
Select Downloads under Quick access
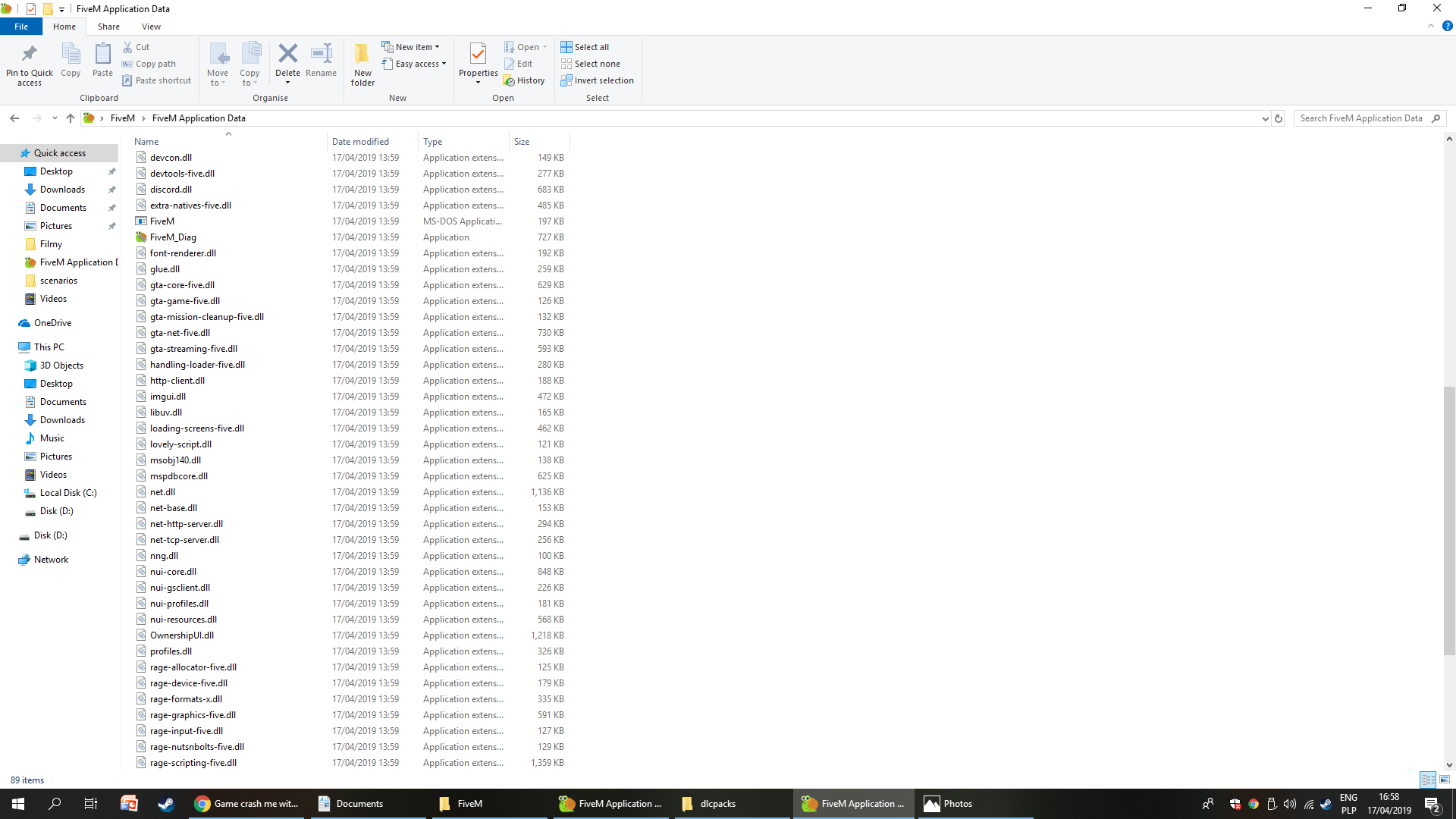click(62, 190)
